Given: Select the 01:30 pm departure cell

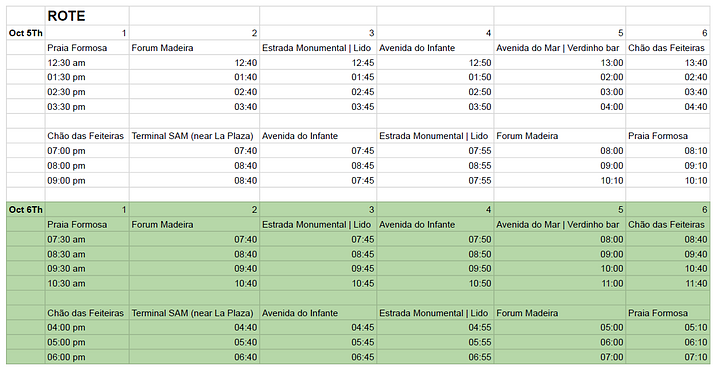Looking at the screenshot, I should point(87,77).
